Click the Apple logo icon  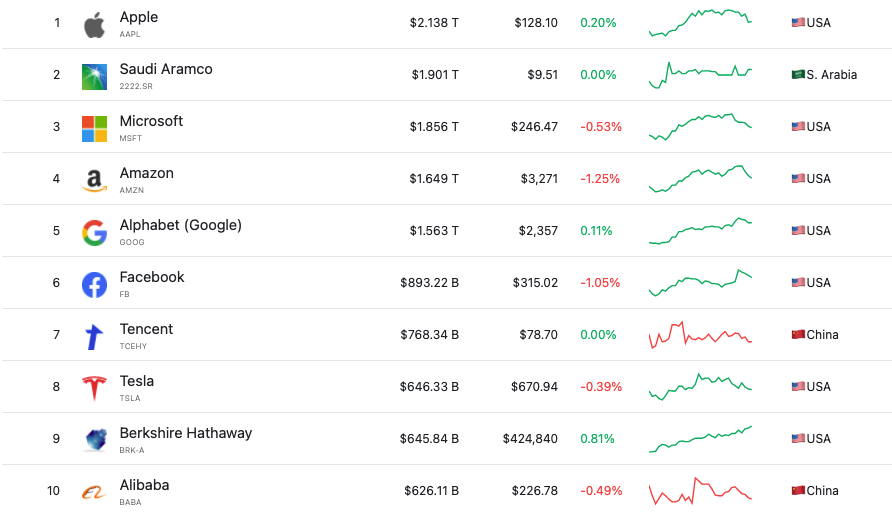pos(94,24)
